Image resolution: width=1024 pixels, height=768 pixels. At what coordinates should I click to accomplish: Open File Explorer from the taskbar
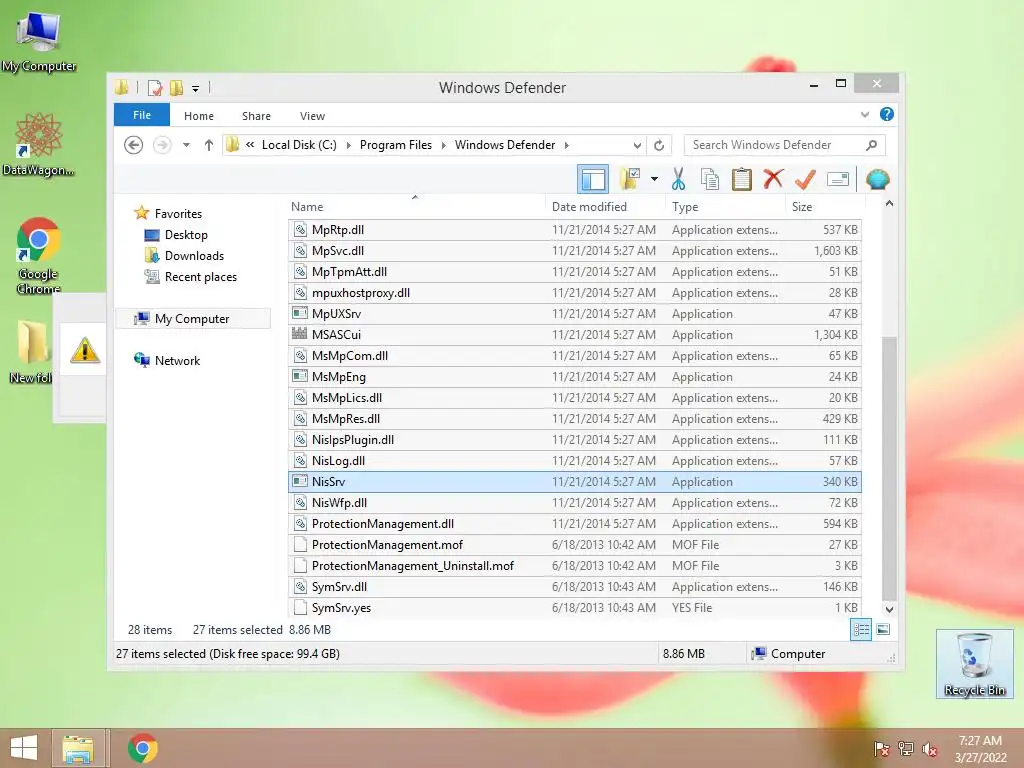(78, 748)
